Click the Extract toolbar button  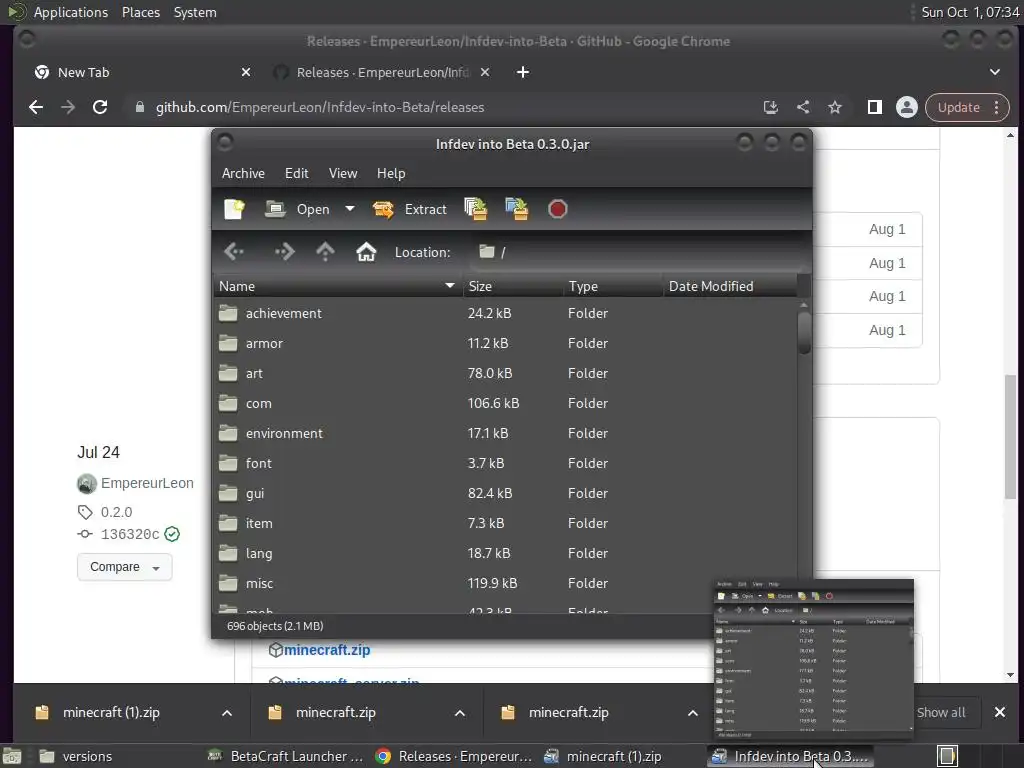409,209
